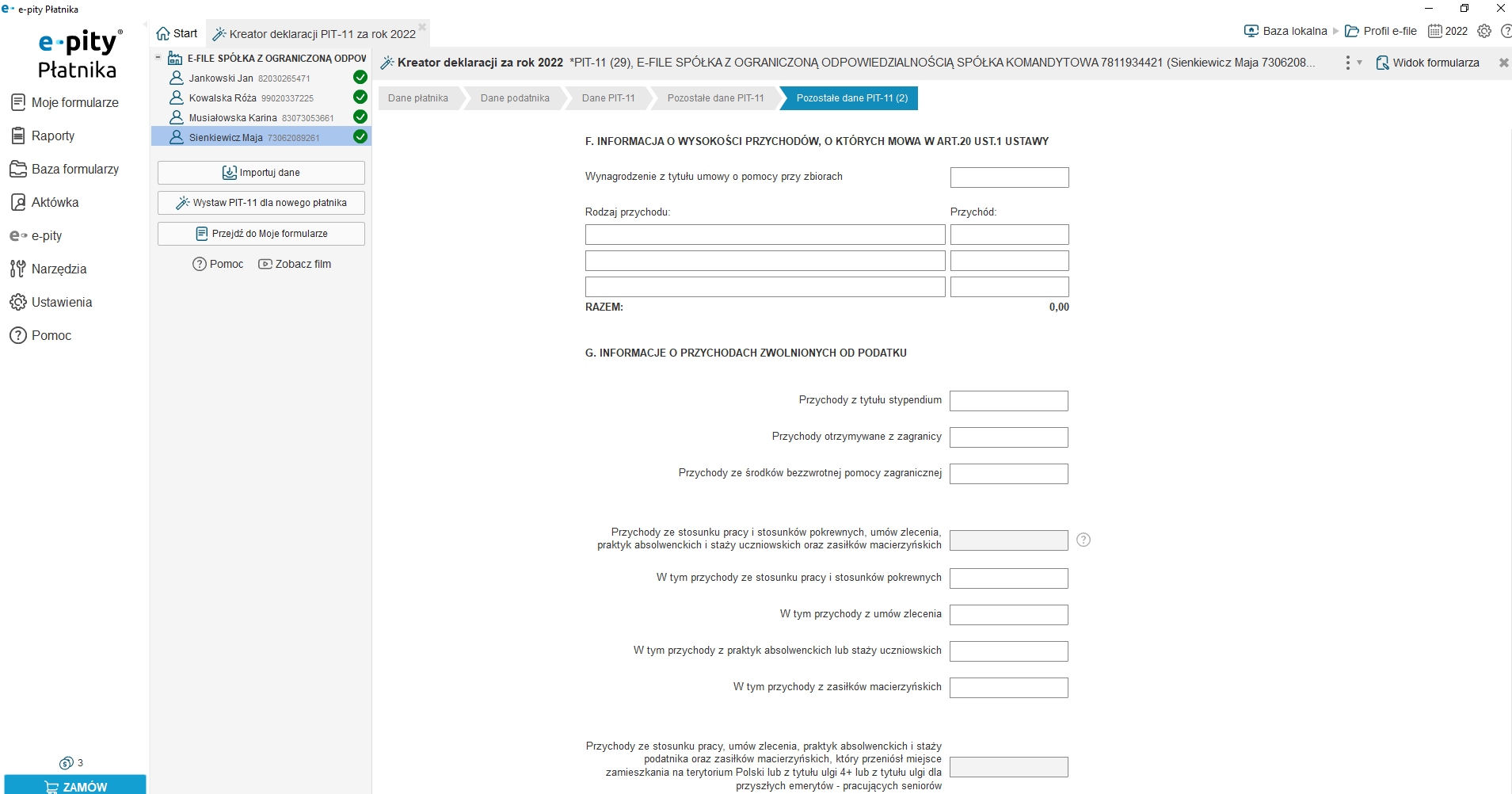Click Przychody otrzymywane z zagranicy field
Viewport: 1512px width, 794px height.
[x=1009, y=437]
